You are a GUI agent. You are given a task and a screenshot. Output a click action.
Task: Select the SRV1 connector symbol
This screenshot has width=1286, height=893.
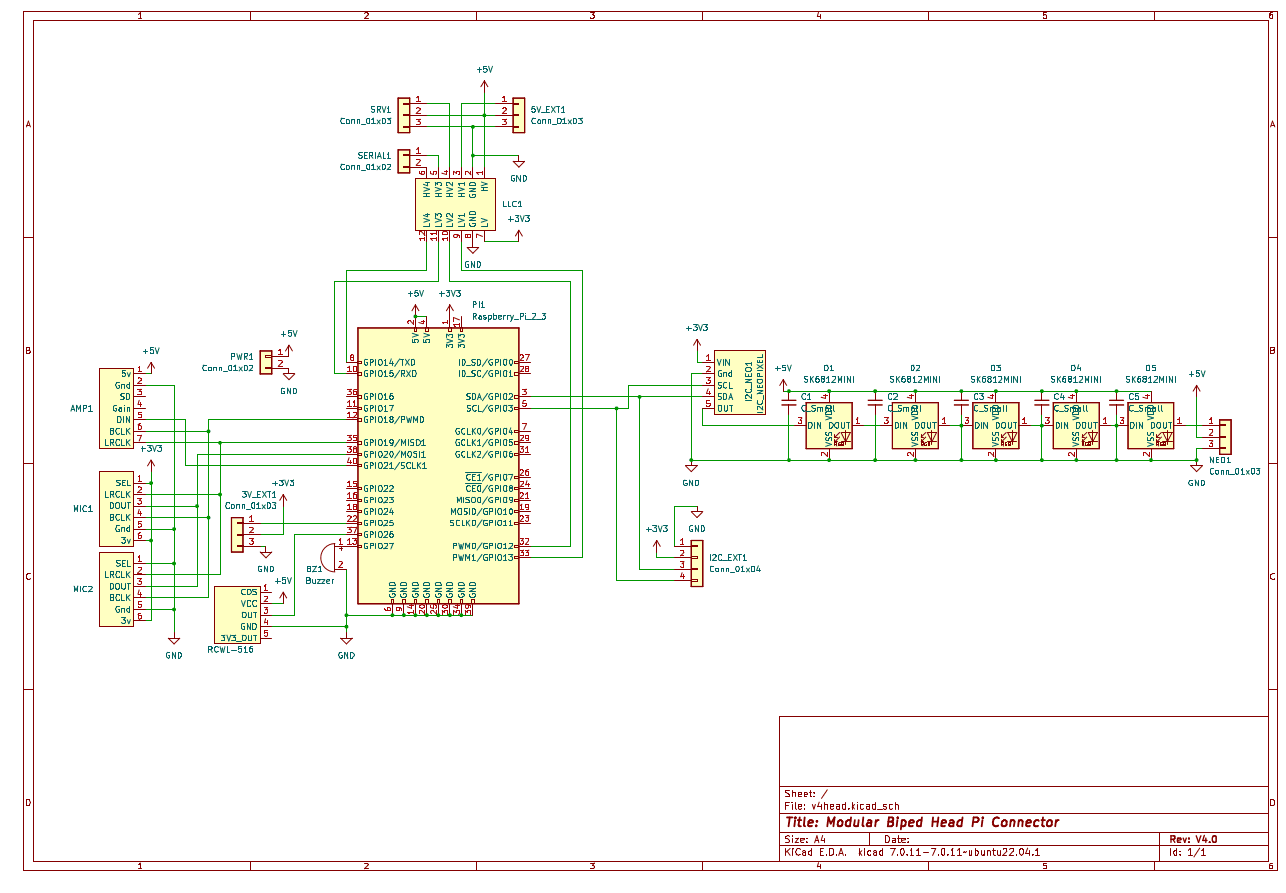403,115
